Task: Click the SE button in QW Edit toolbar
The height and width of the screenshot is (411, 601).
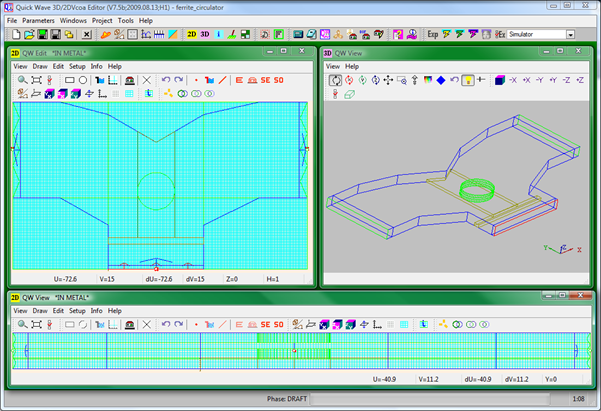Action: click(266, 79)
